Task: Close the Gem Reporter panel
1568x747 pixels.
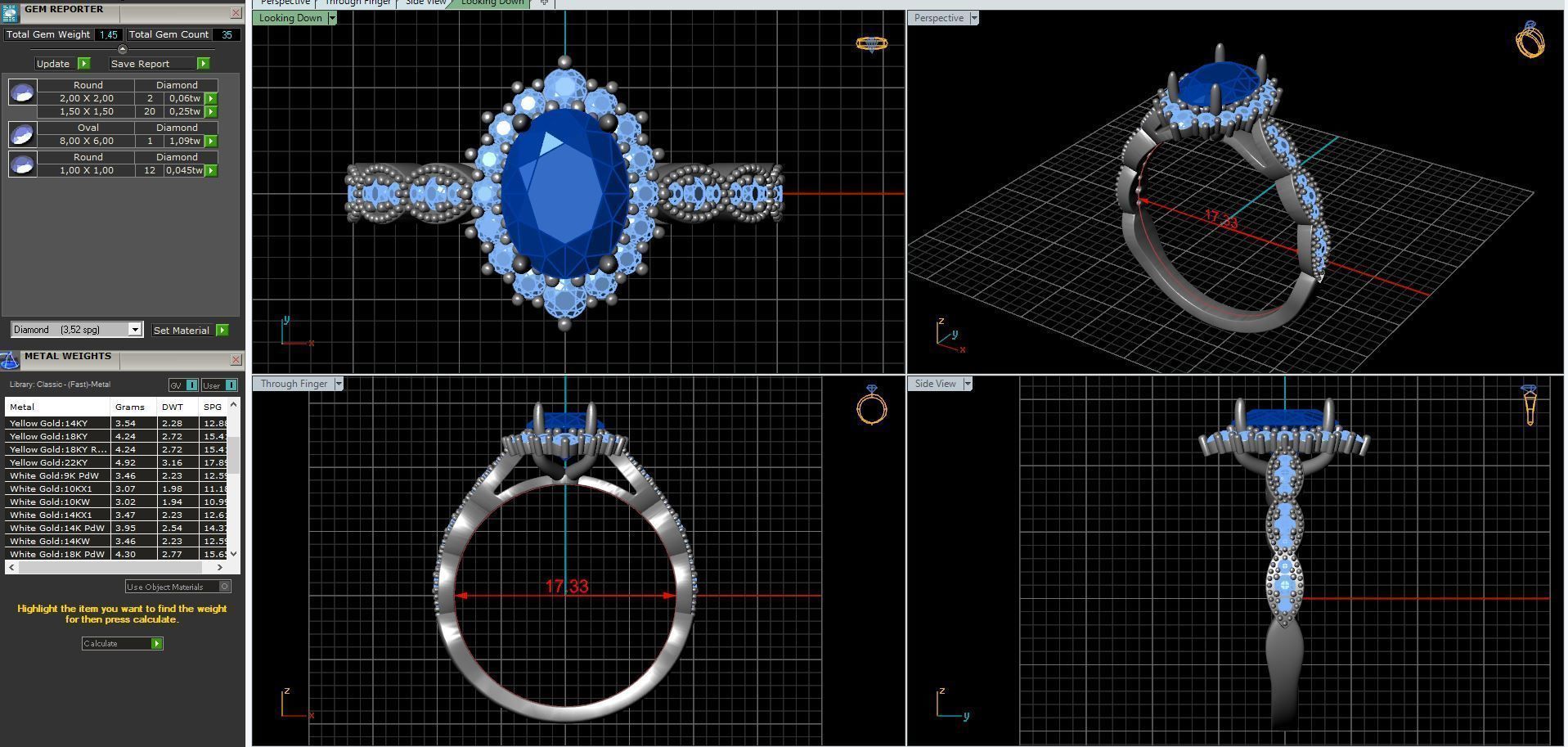Action: click(236, 12)
